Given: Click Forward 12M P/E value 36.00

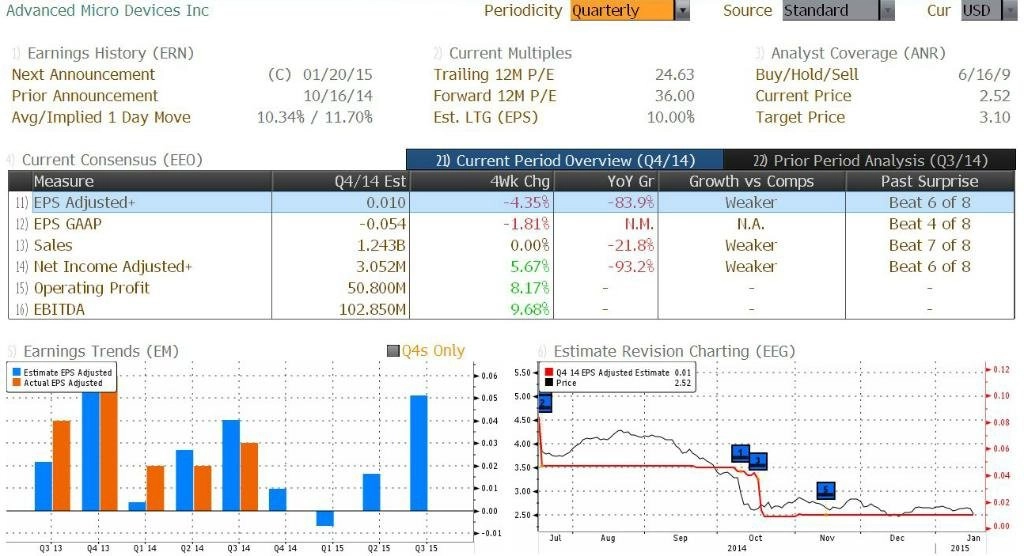Looking at the screenshot, I should (x=675, y=96).
